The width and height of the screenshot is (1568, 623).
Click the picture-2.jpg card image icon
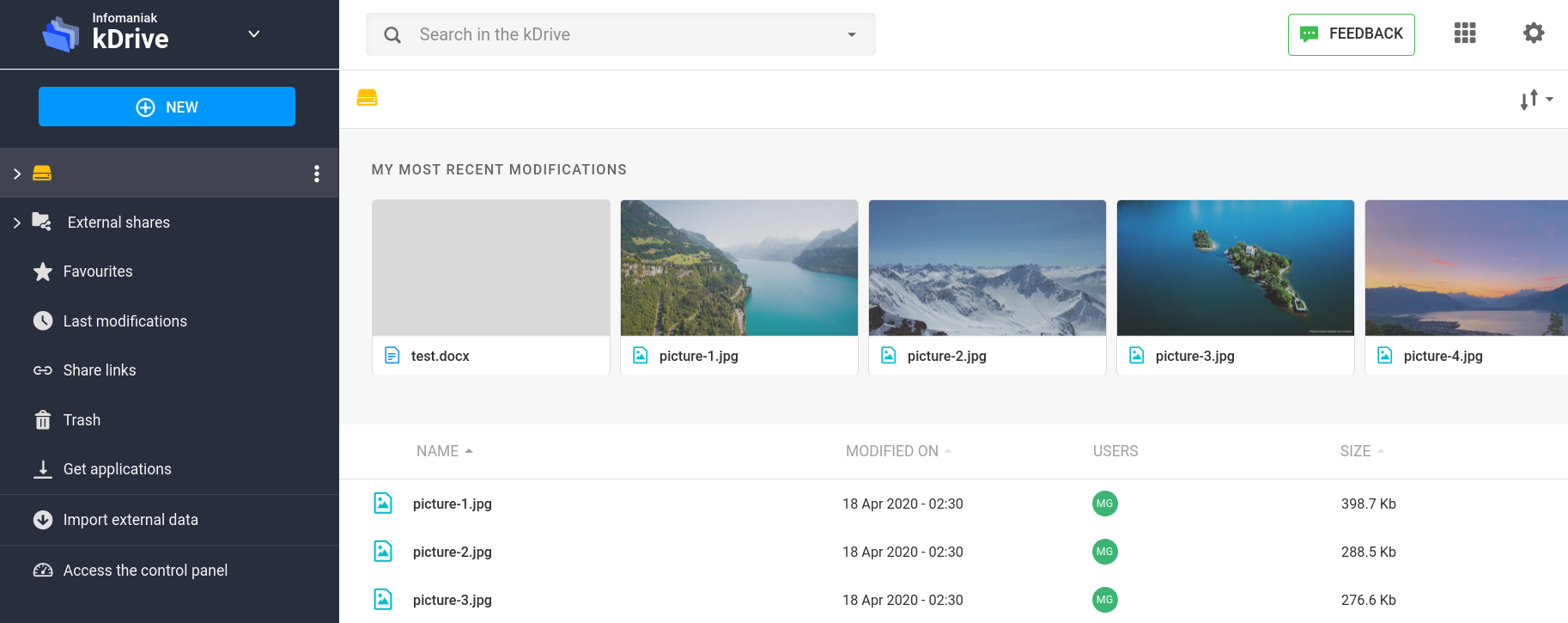click(889, 355)
